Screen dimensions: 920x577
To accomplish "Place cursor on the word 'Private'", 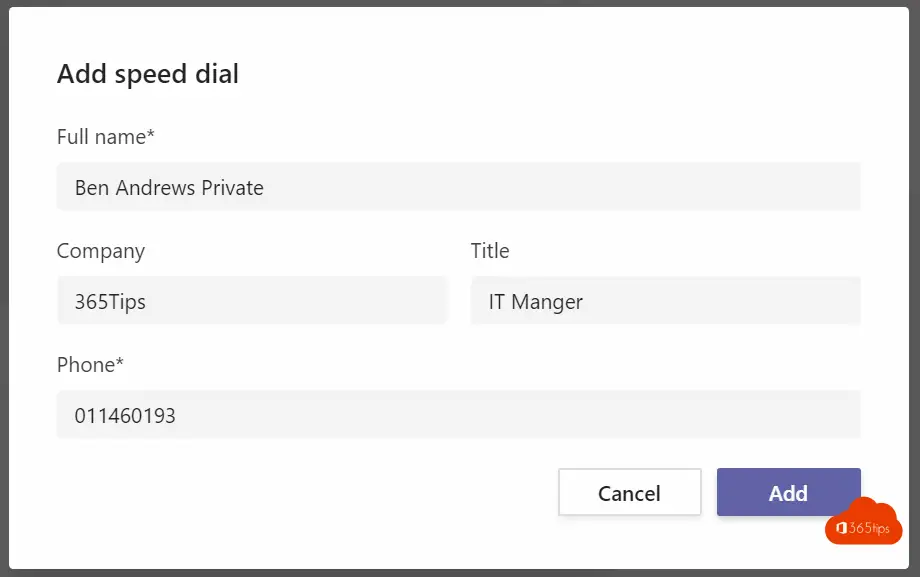I will pos(232,188).
